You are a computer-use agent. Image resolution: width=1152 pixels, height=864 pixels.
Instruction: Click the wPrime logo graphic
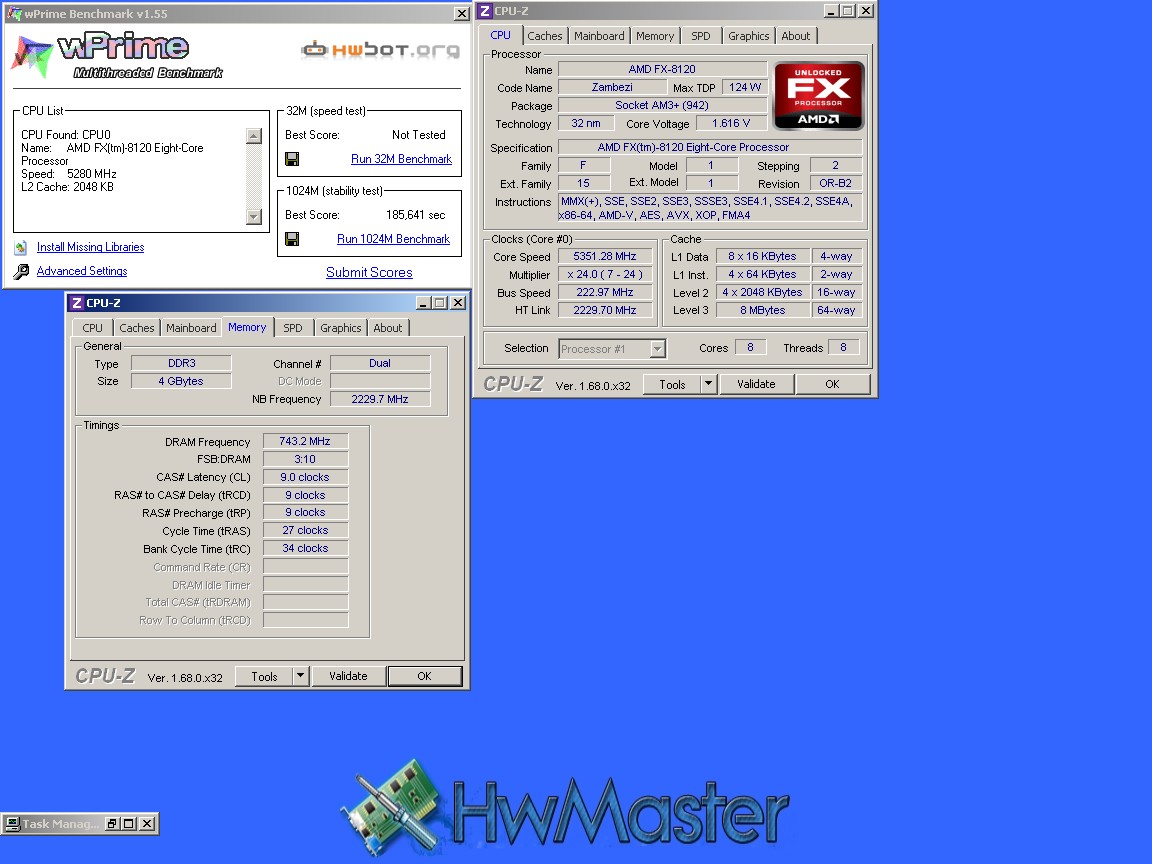click(x=116, y=56)
